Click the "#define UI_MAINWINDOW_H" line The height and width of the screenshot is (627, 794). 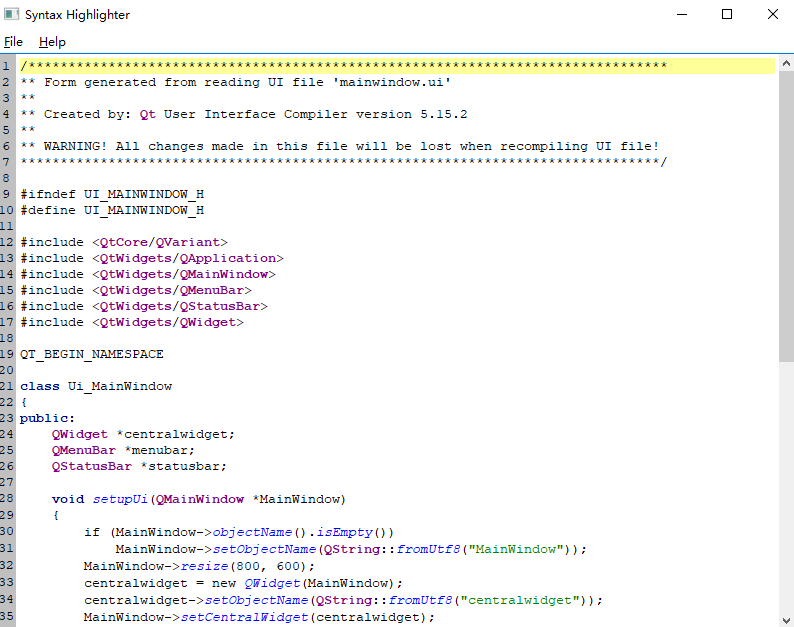click(112, 210)
